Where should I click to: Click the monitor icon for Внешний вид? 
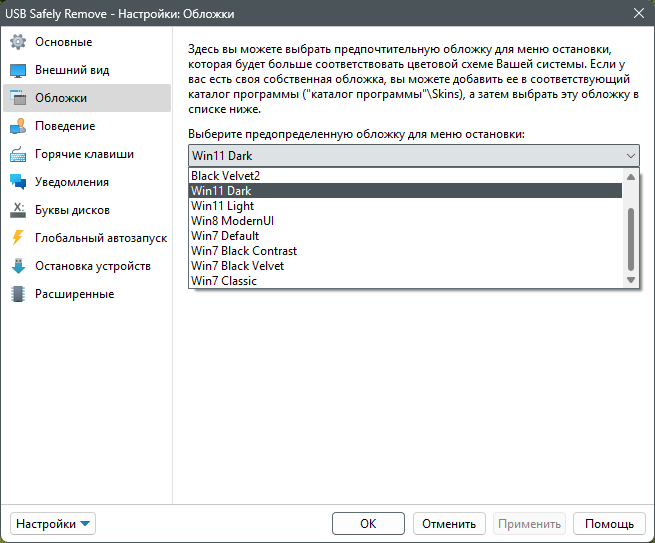click(18, 70)
